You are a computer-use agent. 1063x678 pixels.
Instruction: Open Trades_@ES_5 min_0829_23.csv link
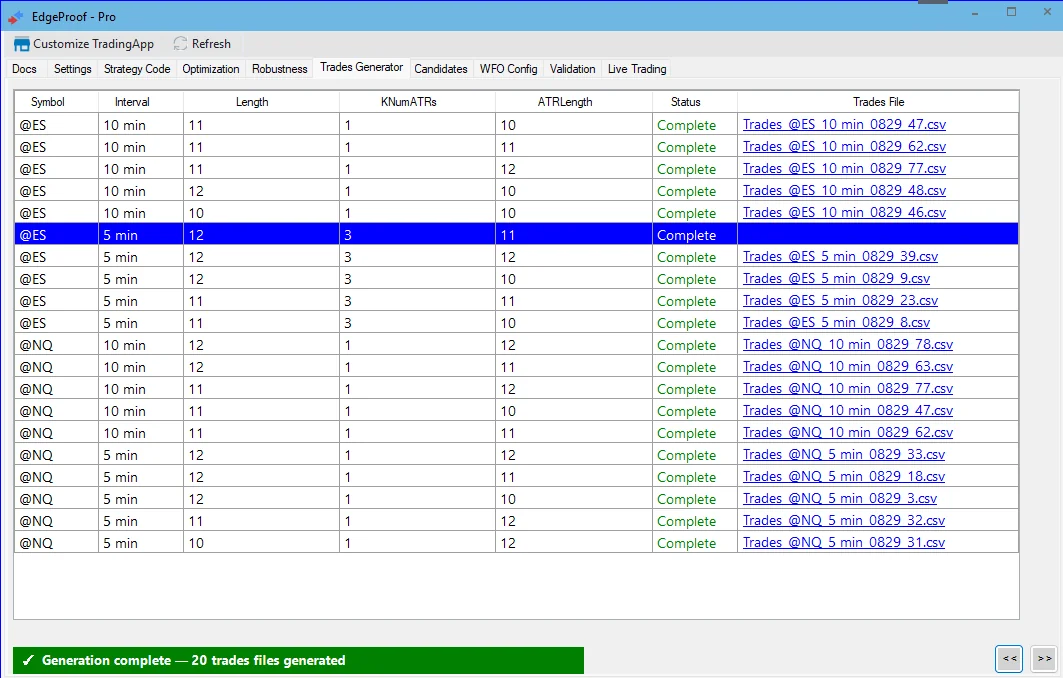point(840,301)
